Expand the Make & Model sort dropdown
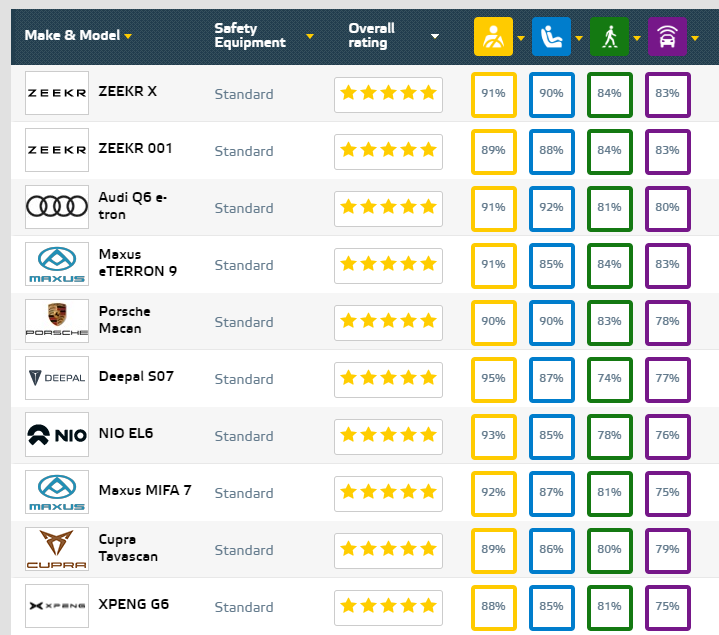Viewport: 719px width, 635px height. click(128, 36)
